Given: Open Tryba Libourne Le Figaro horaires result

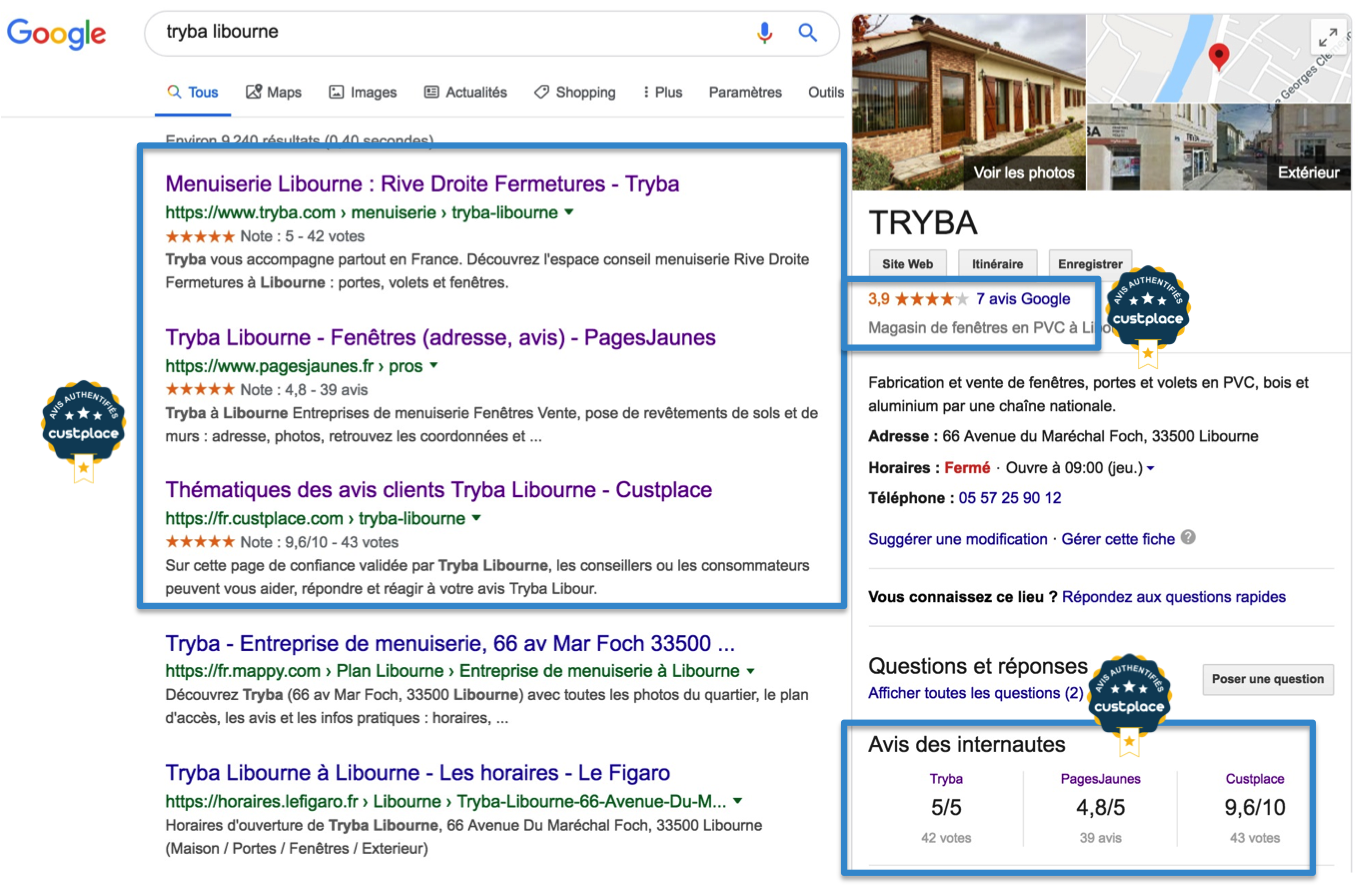Looking at the screenshot, I should click(417, 773).
